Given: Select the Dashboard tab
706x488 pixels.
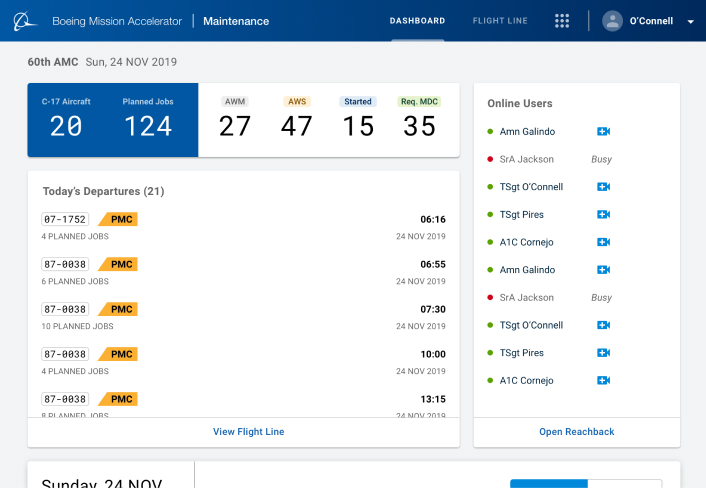Looking at the screenshot, I should tap(417, 21).
